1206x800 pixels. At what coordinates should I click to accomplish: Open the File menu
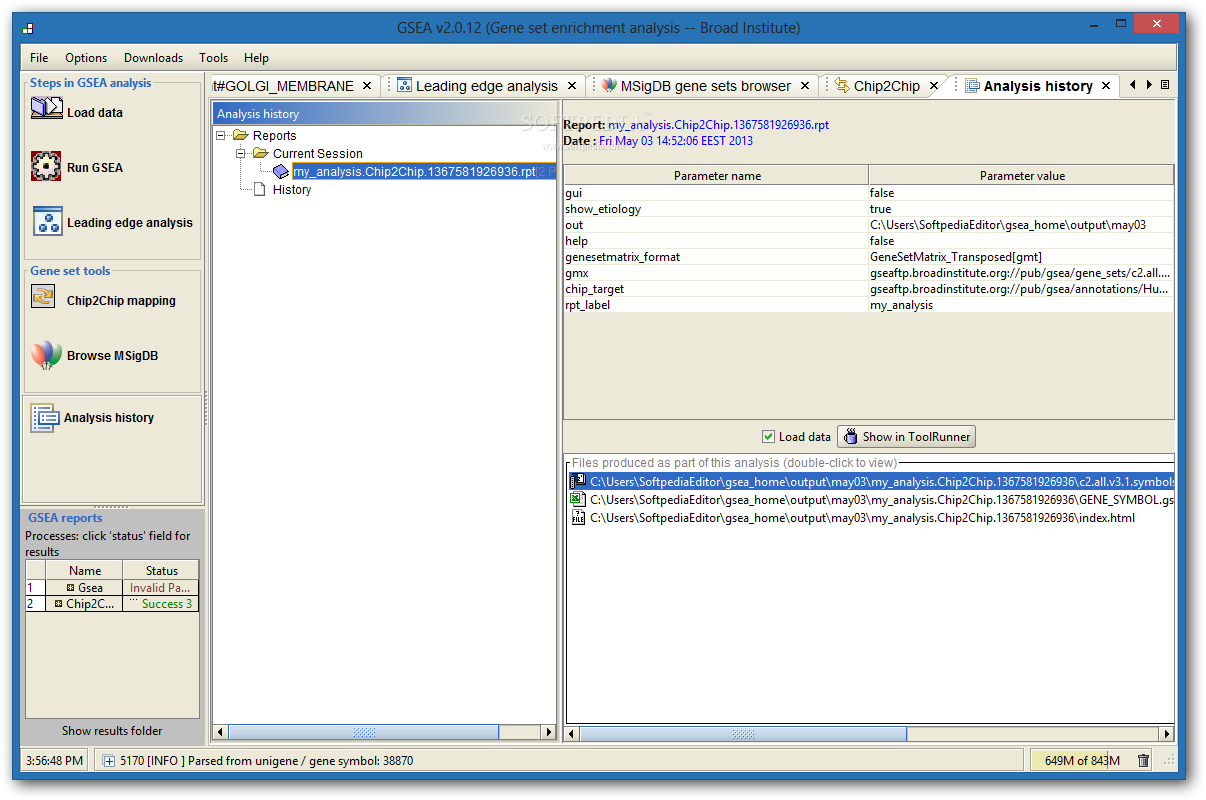[39, 58]
